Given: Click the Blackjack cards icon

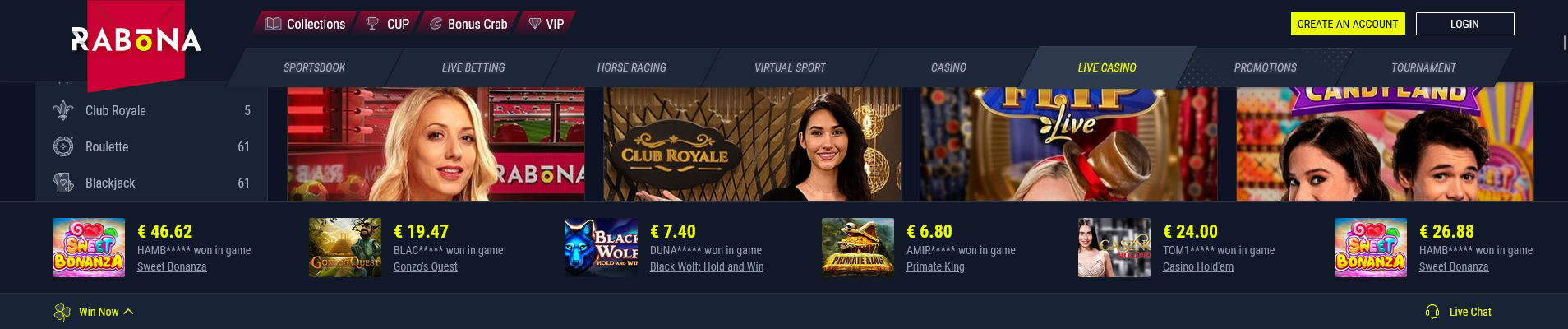Looking at the screenshot, I should [x=63, y=183].
